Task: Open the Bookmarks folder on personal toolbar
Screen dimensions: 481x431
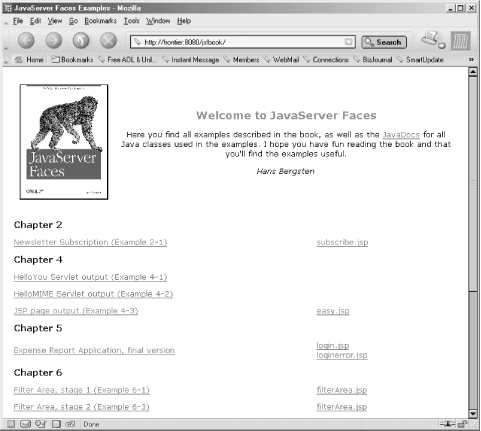Action: tap(72, 60)
